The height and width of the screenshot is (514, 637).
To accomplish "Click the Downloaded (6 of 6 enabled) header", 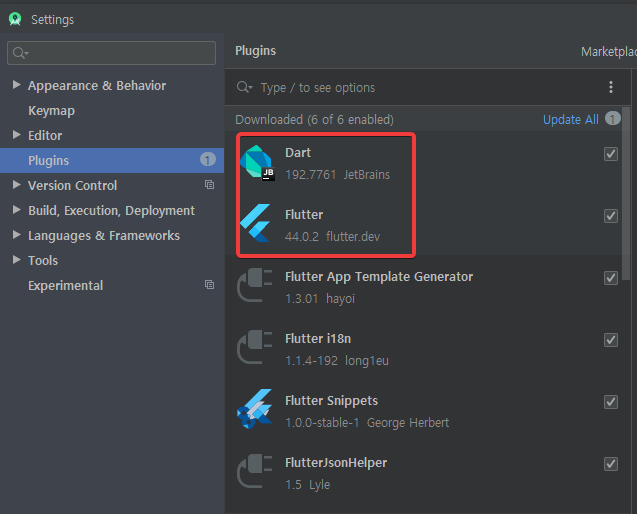I will pos(314,119).
